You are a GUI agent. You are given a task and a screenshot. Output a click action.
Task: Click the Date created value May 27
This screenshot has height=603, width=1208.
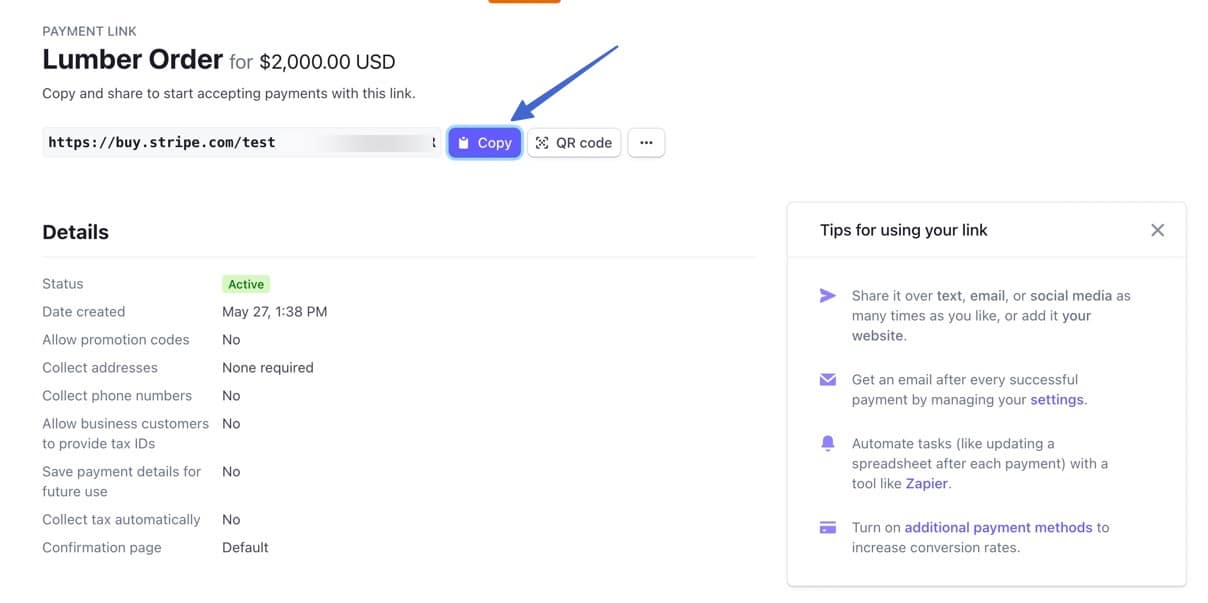pos(274,312)
